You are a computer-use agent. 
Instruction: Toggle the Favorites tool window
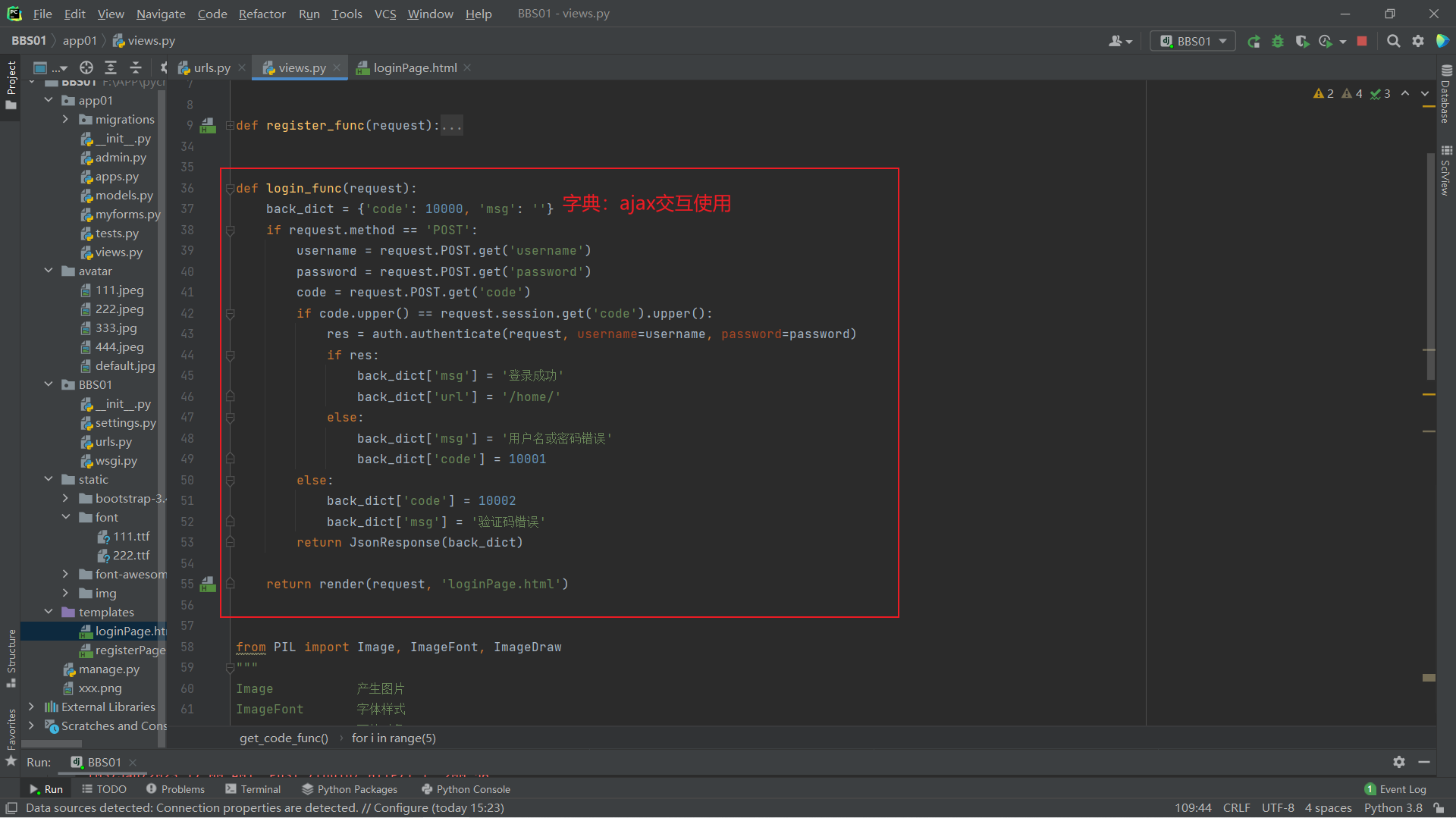11,736
